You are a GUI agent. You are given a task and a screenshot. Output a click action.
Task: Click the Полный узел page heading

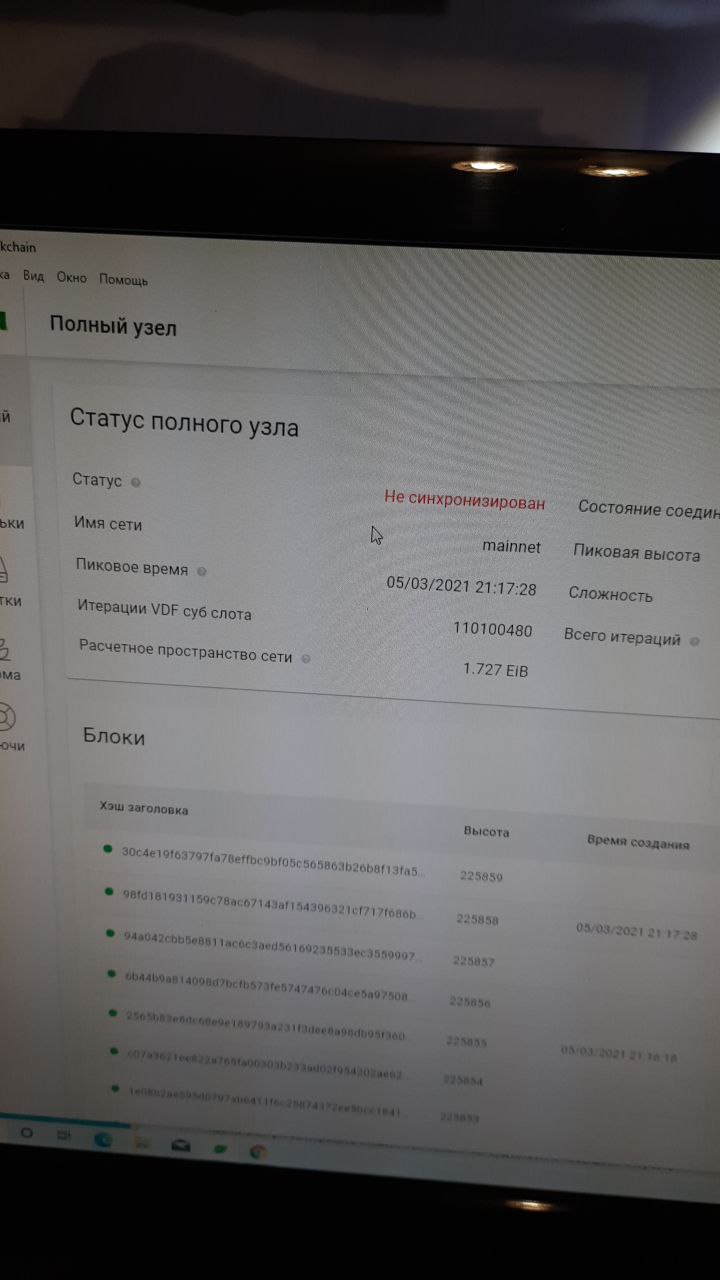point(113,325)
